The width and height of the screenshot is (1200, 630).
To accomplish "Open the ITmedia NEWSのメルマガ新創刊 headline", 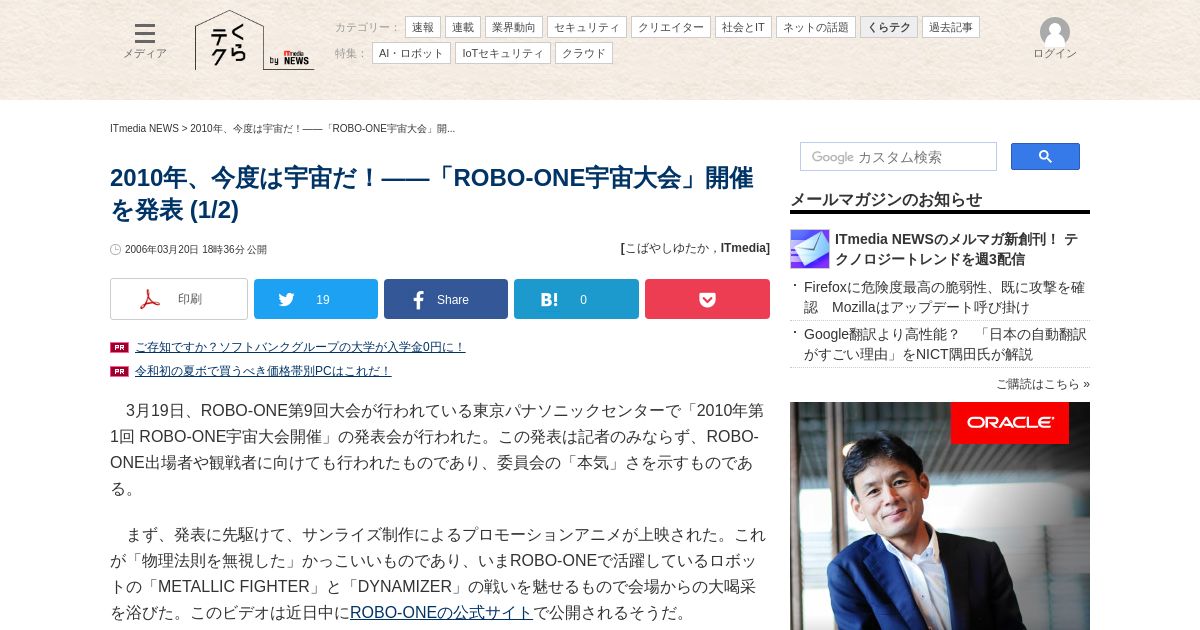I will 957,249.
